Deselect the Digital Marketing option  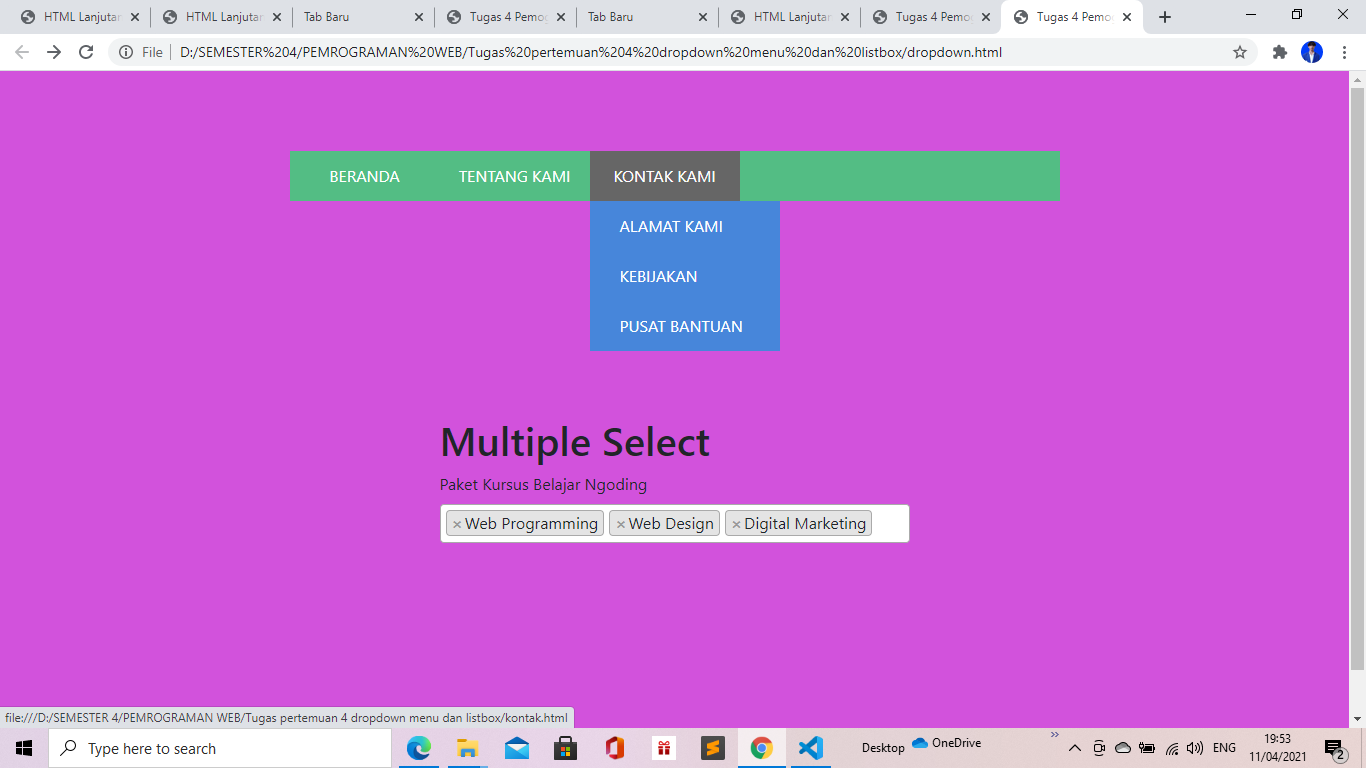(736, 522)
